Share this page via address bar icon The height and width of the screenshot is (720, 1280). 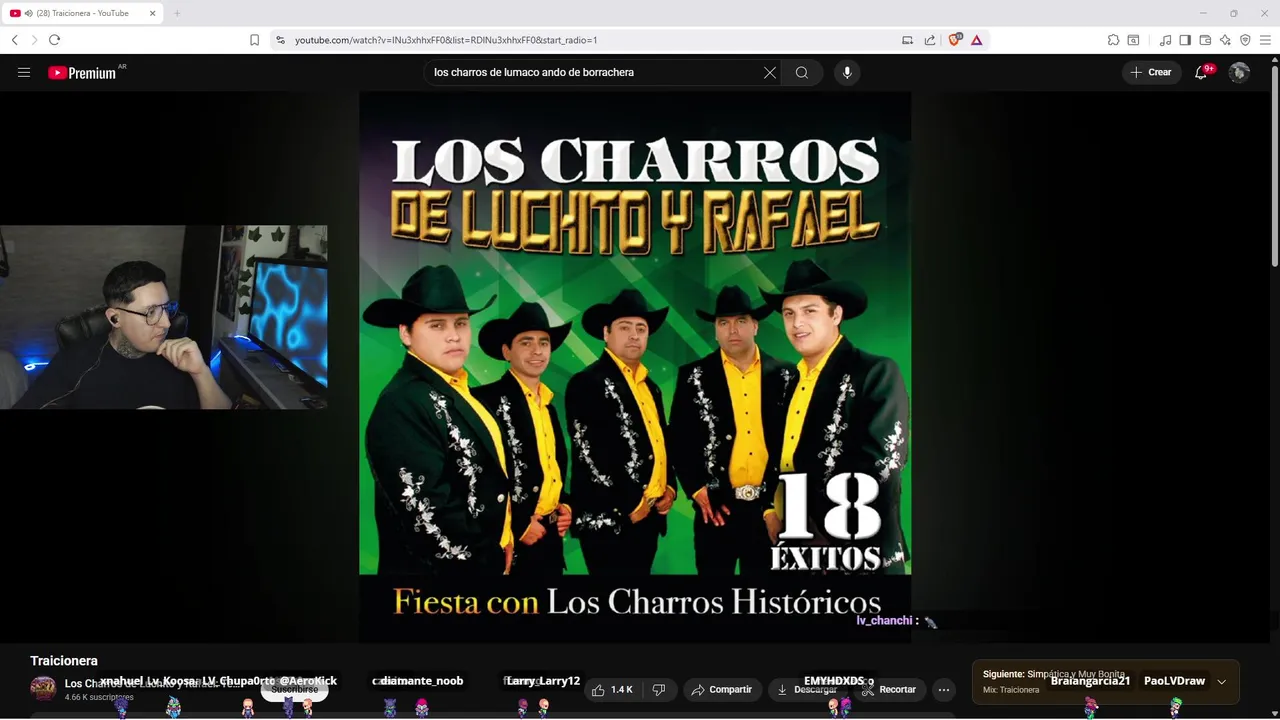930,40
